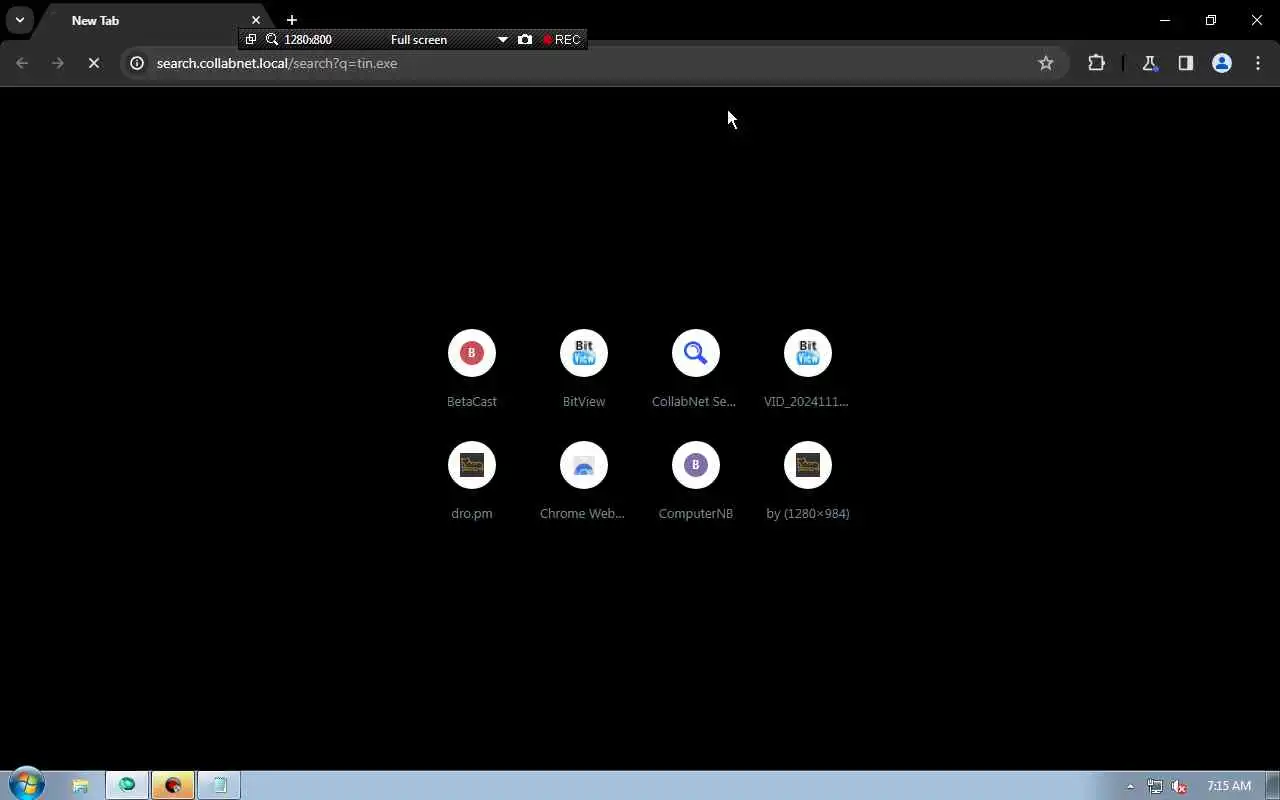
Task: Open the 7:15 AM clock
Action: click(x=1229, y=786)
